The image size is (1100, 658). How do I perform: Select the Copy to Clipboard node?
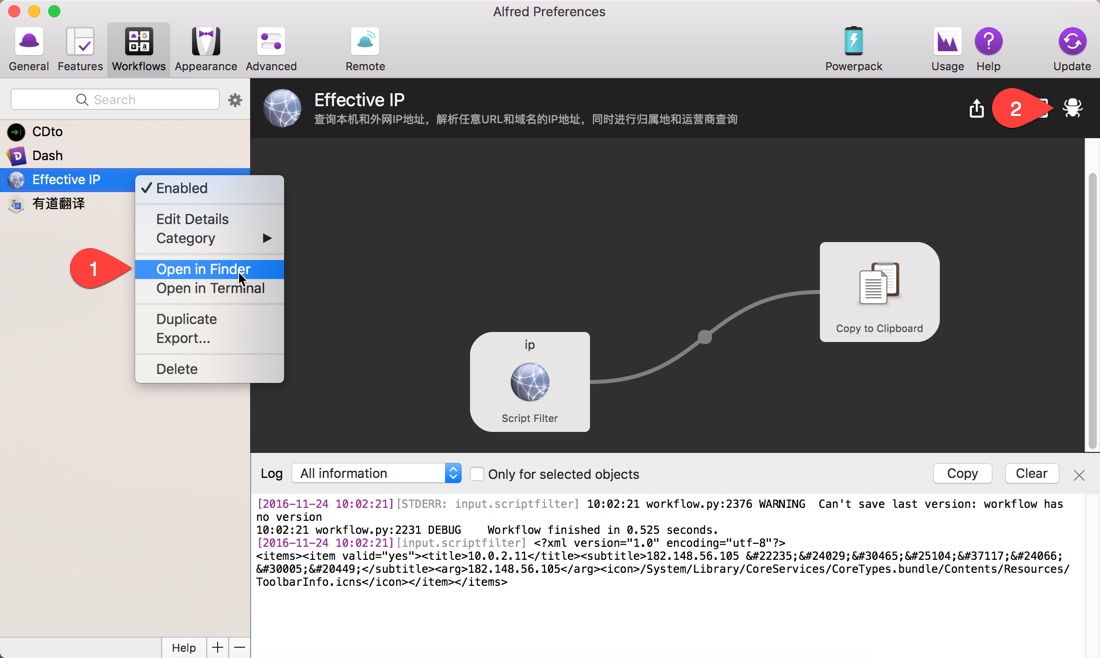tap(879, 292)
